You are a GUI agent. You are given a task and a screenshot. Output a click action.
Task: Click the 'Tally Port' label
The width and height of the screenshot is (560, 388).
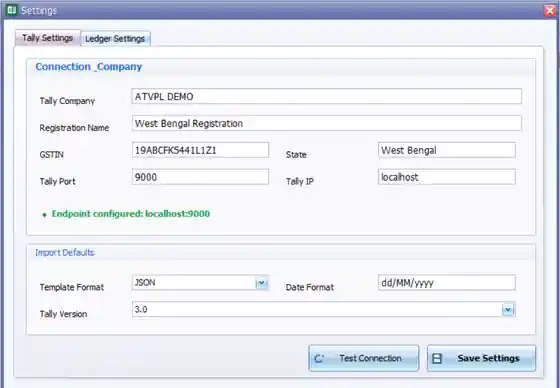[x=58, y=181]
